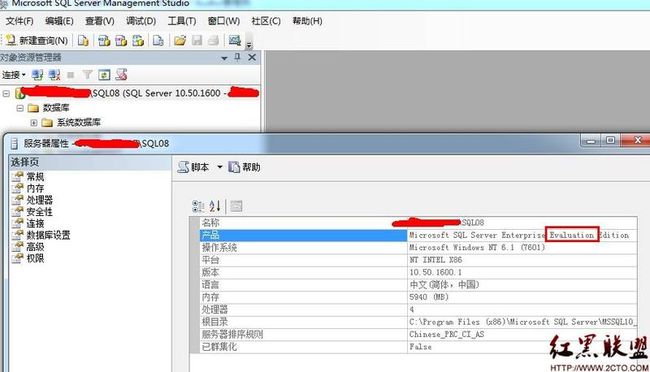Open the 社区(C) menu
The image size is (650, 372).
pyautogui.click(x=266, y=21)
